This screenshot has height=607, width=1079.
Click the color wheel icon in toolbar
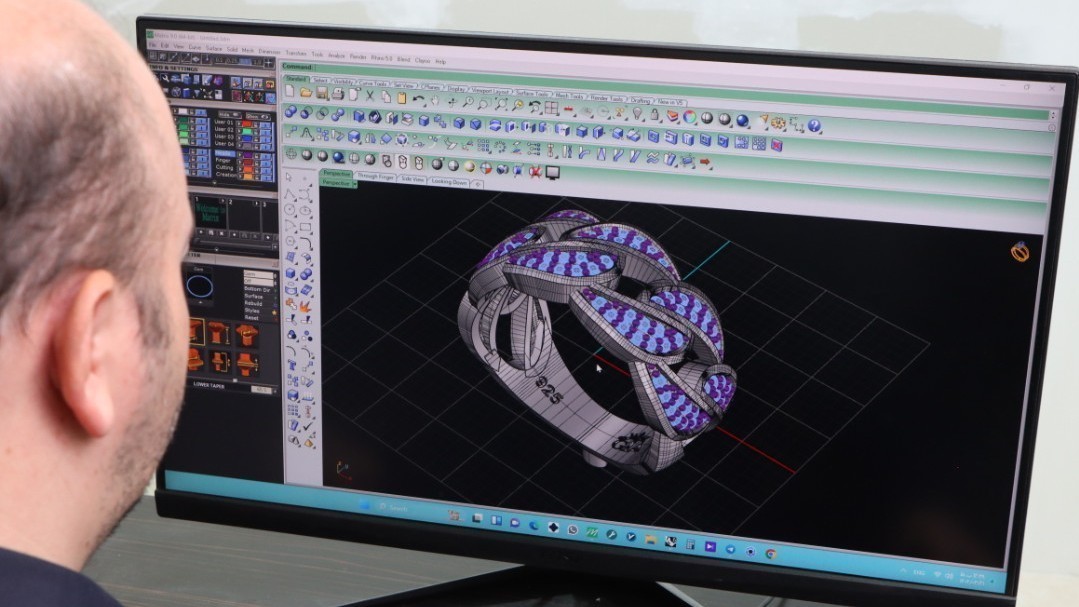(x=688, y=118)
